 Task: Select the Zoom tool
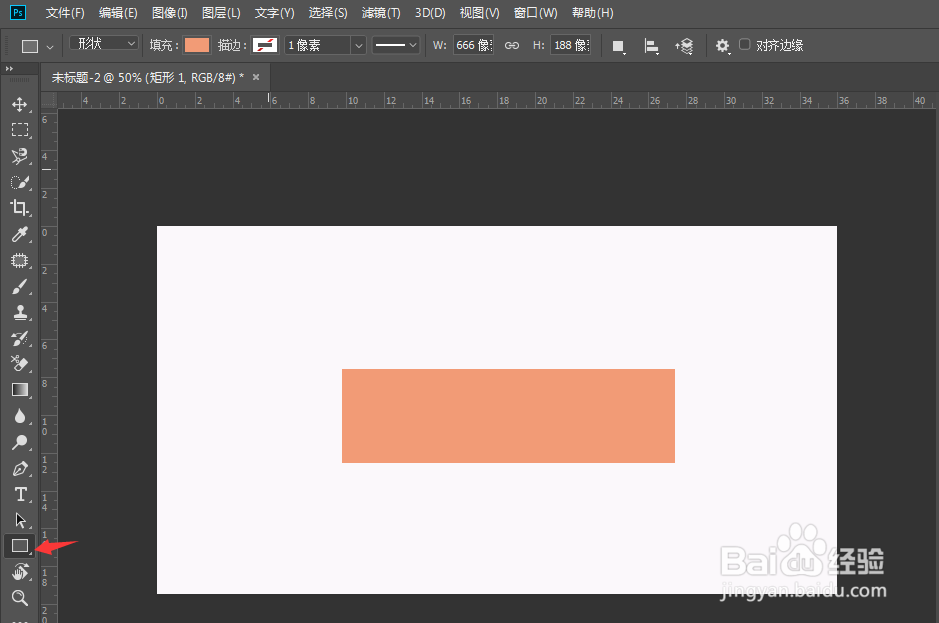point(20,597)
